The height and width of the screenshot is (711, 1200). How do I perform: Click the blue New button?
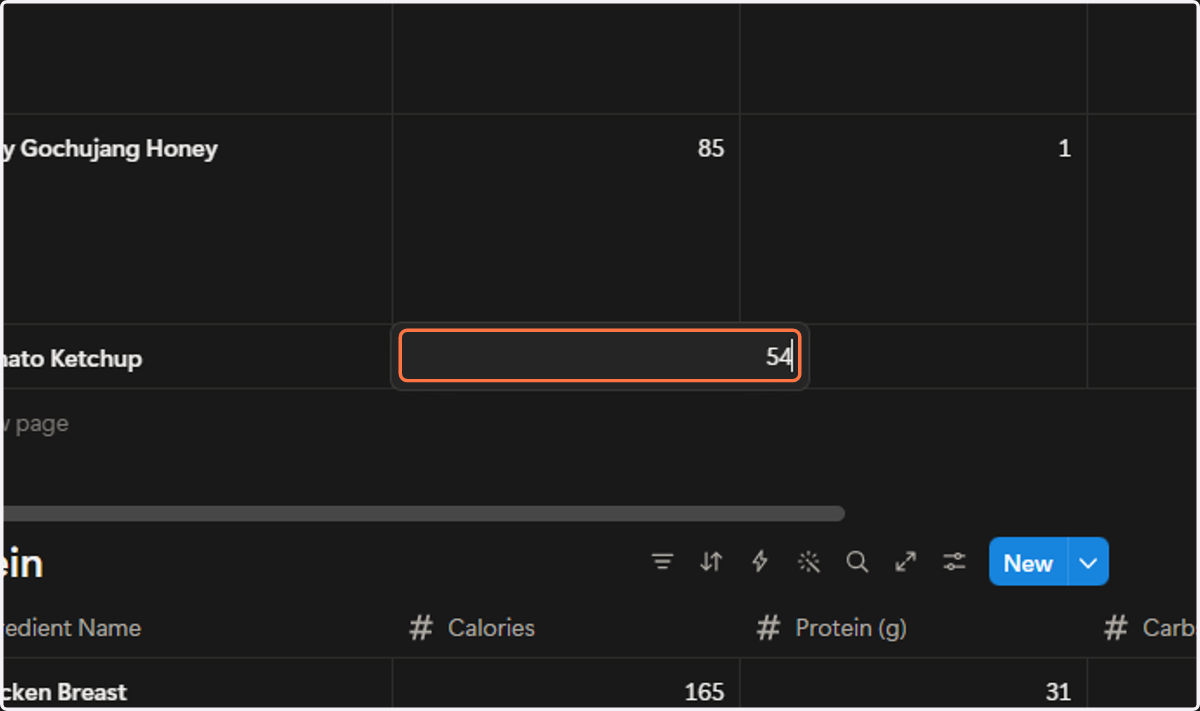coord(1028,562)
